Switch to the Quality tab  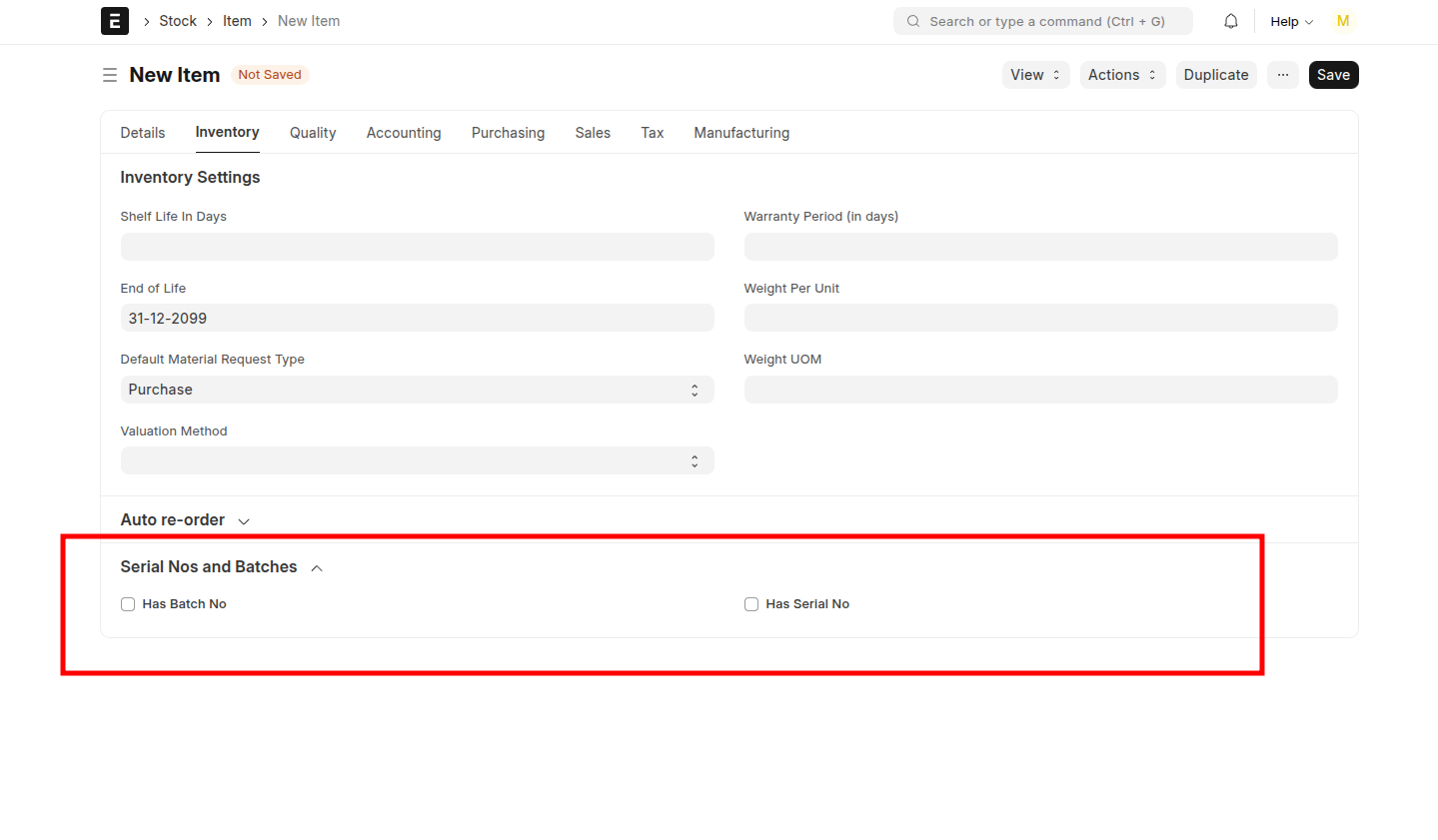[x=313, y=133]
